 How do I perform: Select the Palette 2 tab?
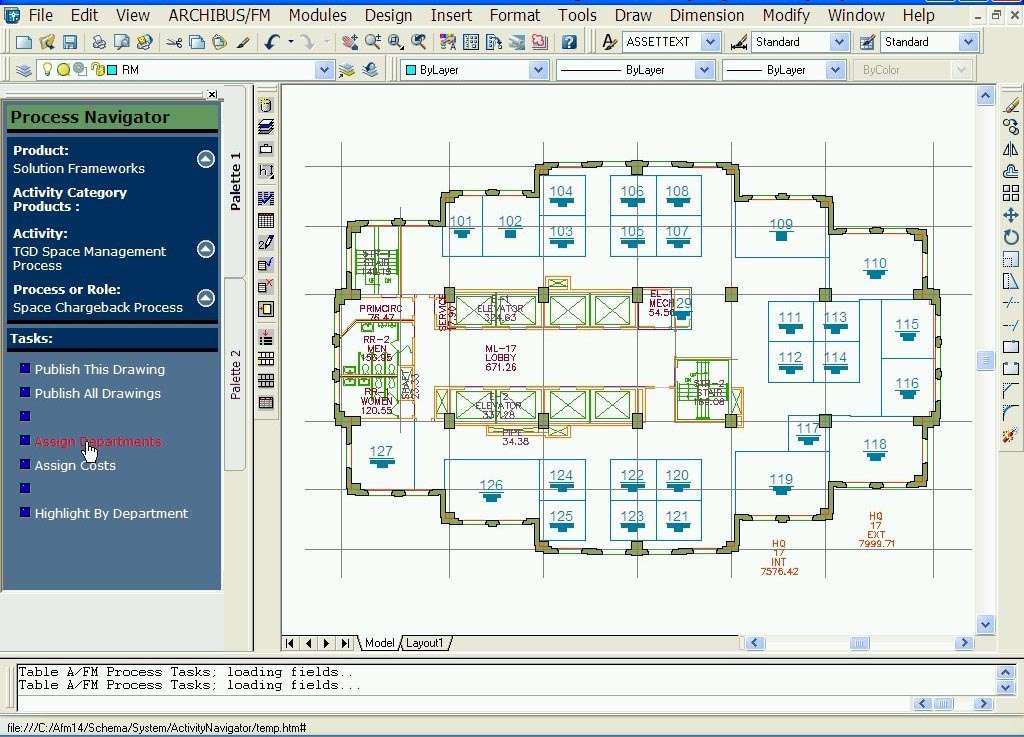click(x=235, y=375)
